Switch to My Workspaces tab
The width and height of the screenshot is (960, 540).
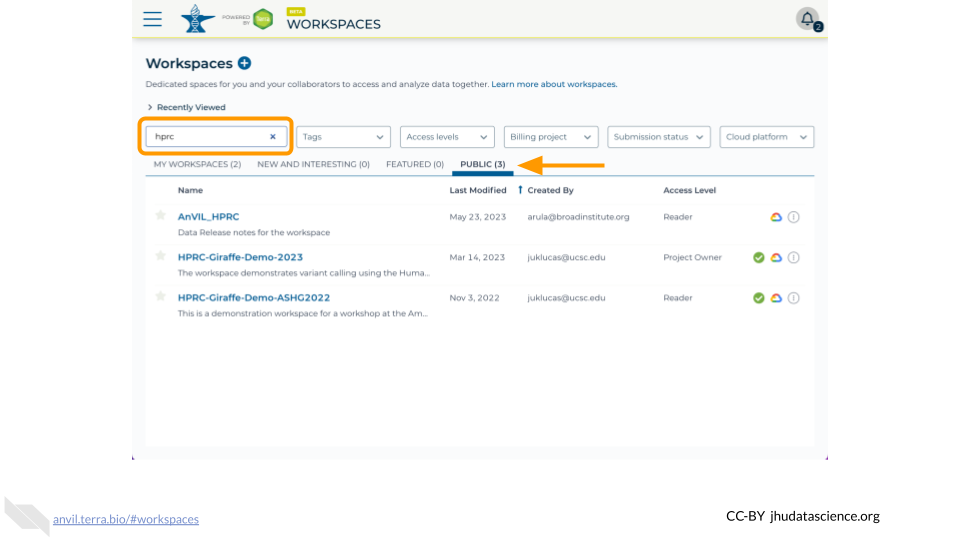coord(197,164)
